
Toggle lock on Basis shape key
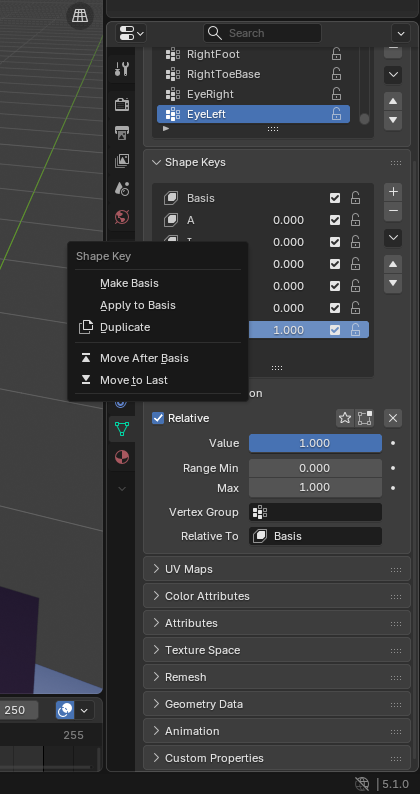pos(356,198)
